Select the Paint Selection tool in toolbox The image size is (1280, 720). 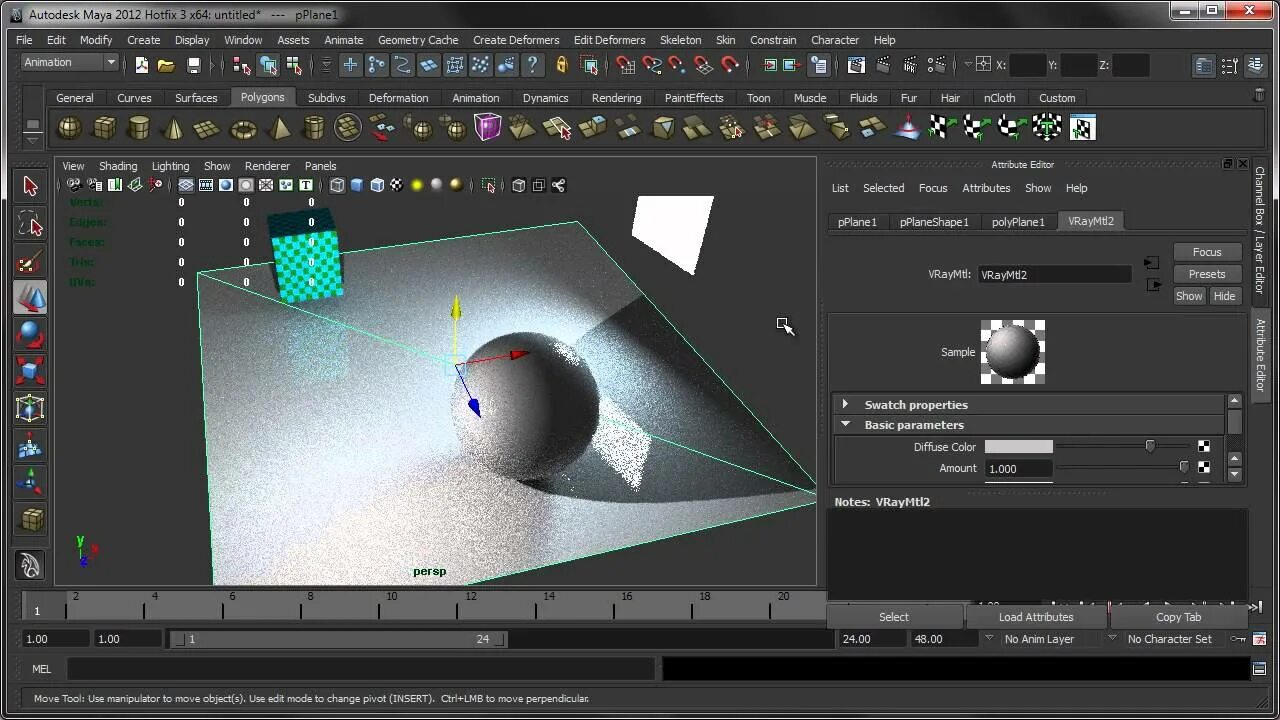(30, 261)
